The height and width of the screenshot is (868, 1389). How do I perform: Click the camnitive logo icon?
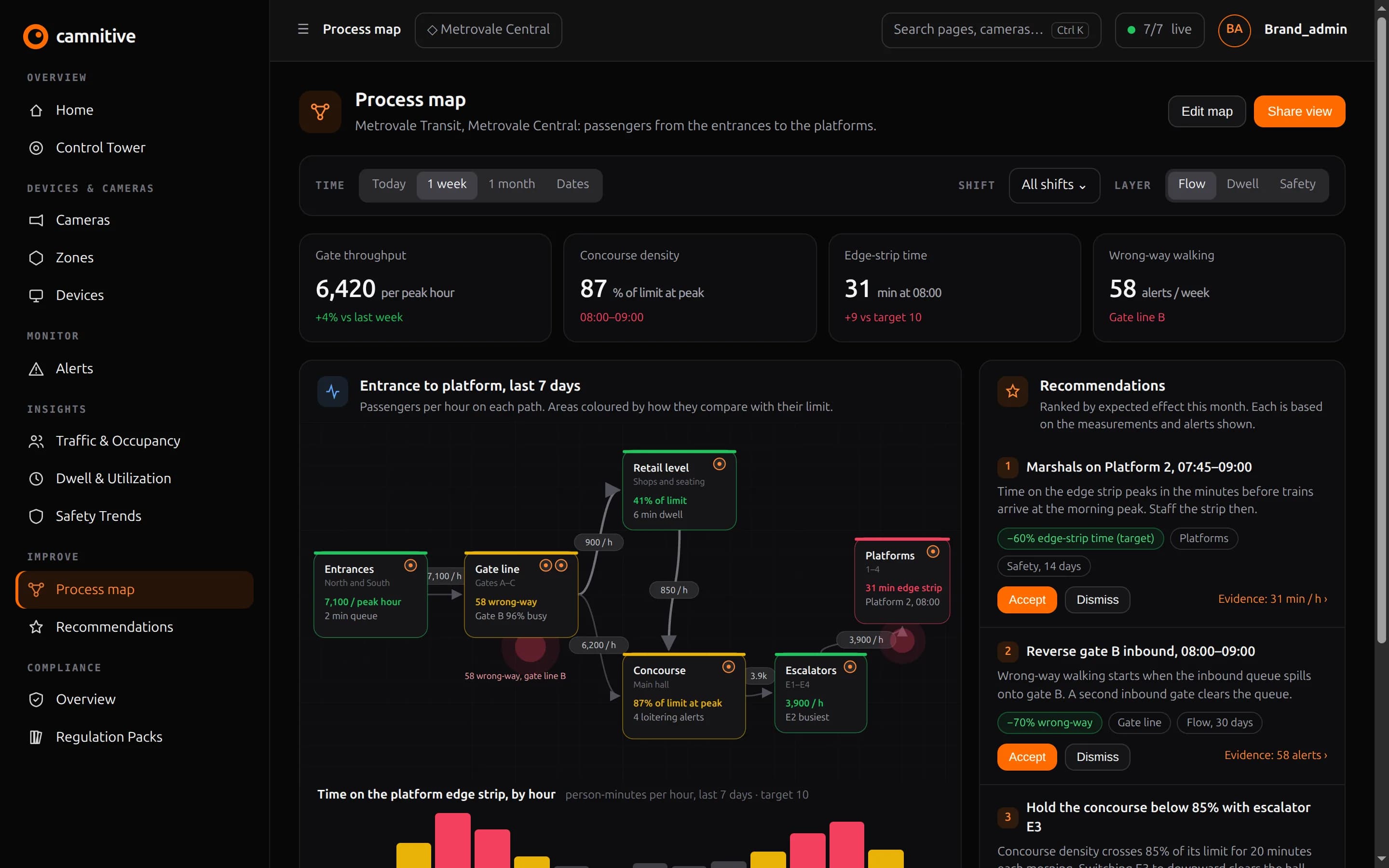(x=36, y=36)
